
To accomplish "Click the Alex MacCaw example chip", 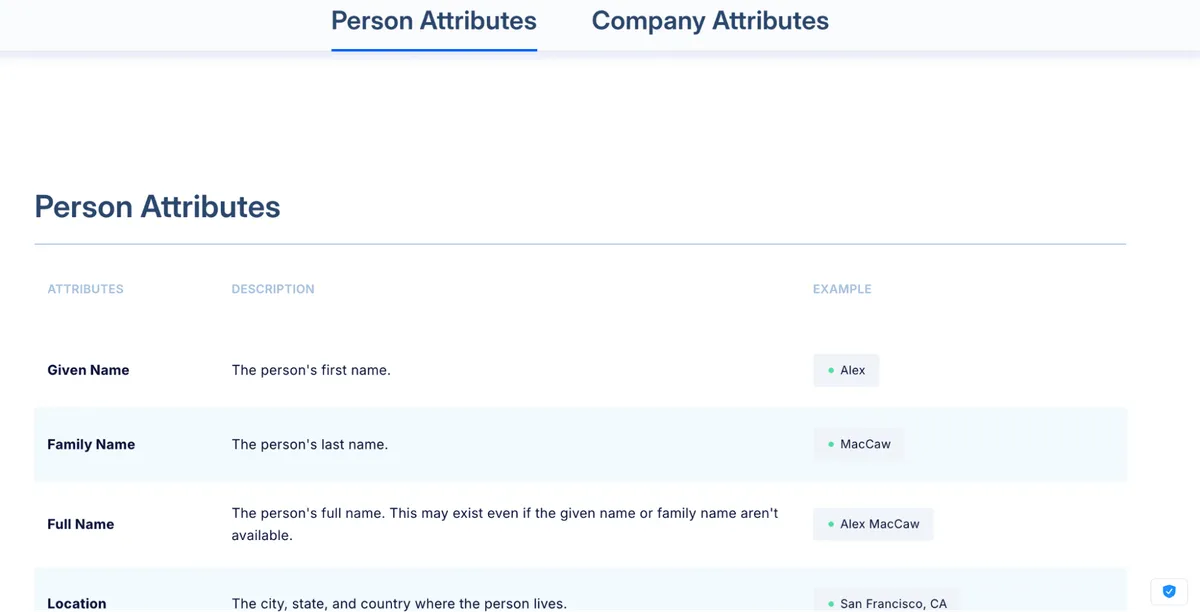I will coord(873,524).
